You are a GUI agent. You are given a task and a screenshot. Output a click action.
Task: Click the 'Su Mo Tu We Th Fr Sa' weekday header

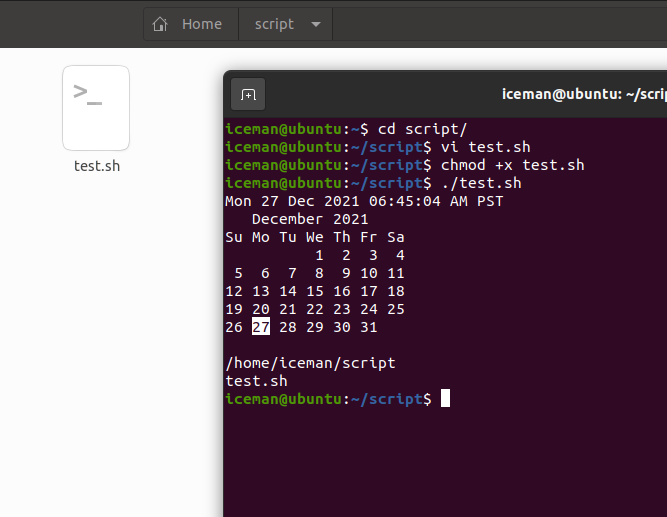click(315, 237)
